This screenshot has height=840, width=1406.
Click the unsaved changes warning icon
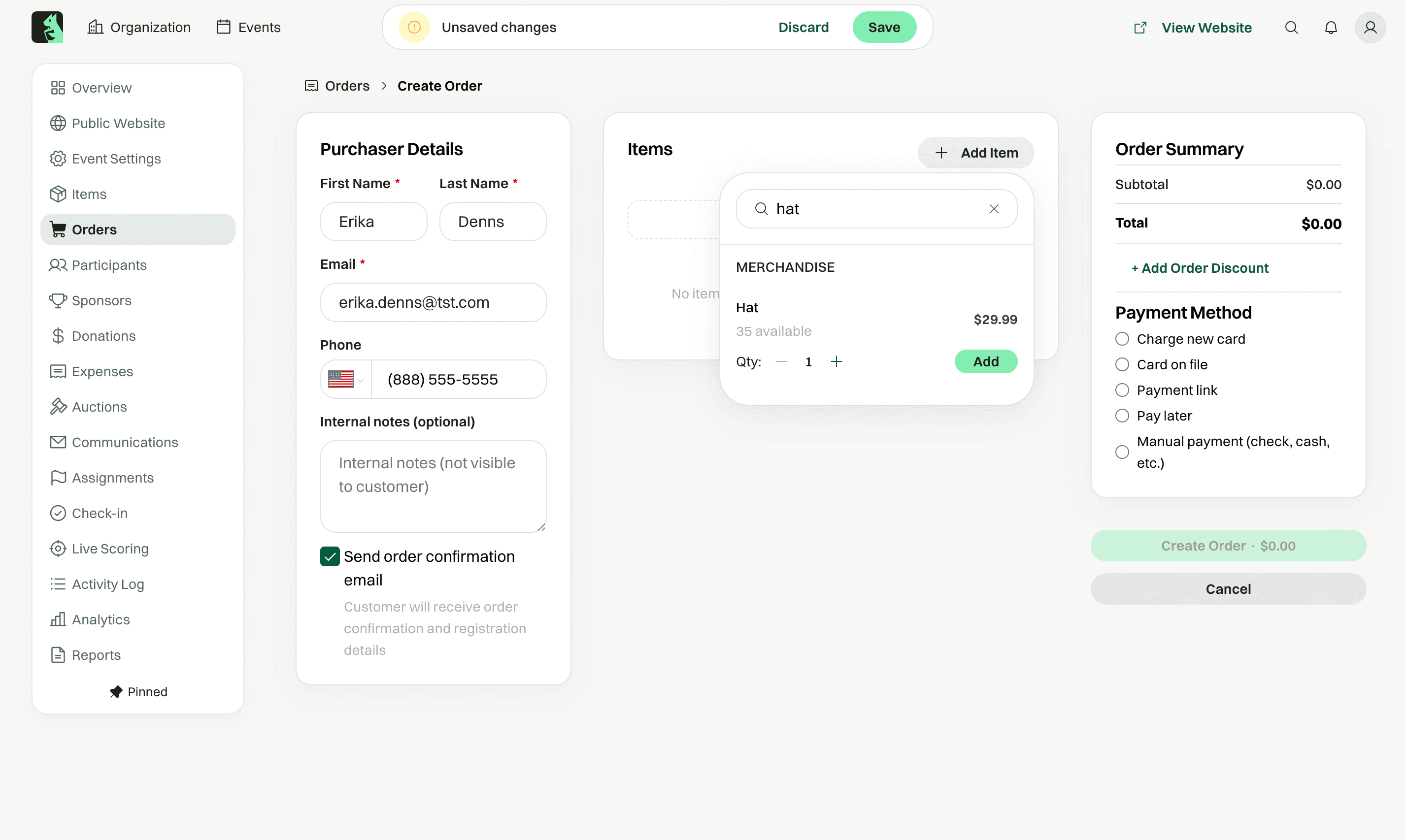(414, 27)
